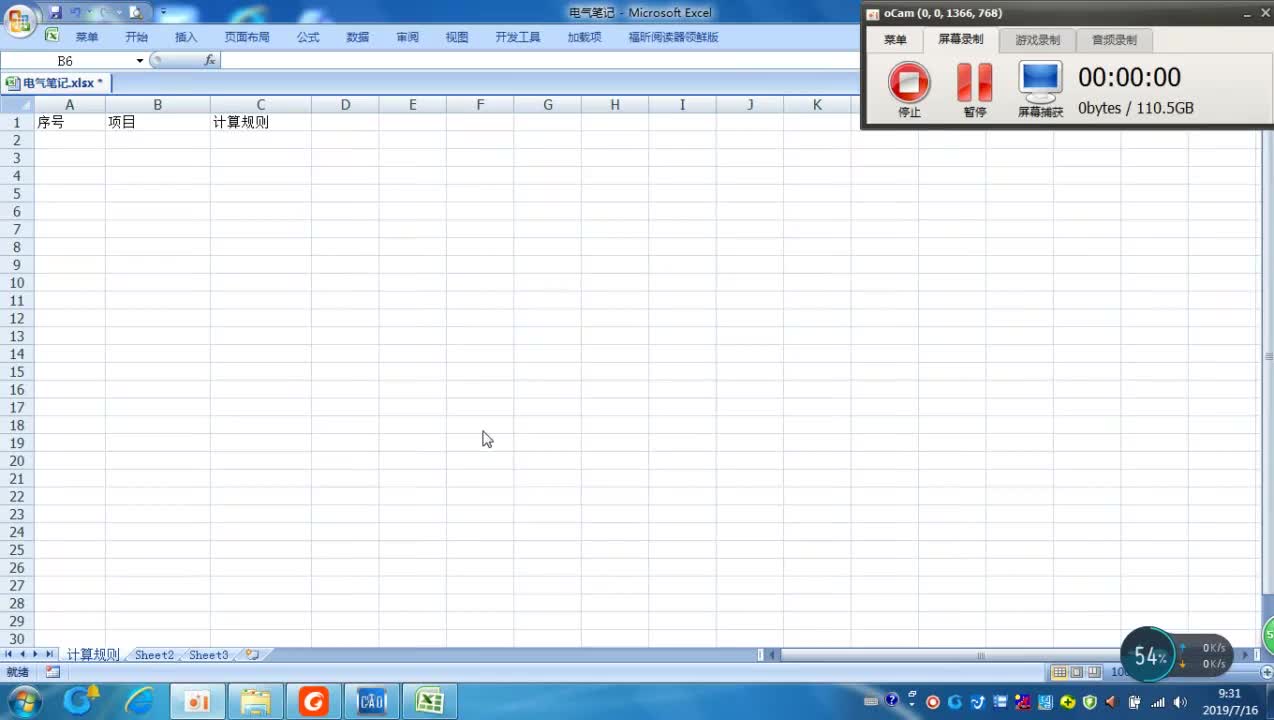Click the volume speaker tray icon

[1180, 702]
